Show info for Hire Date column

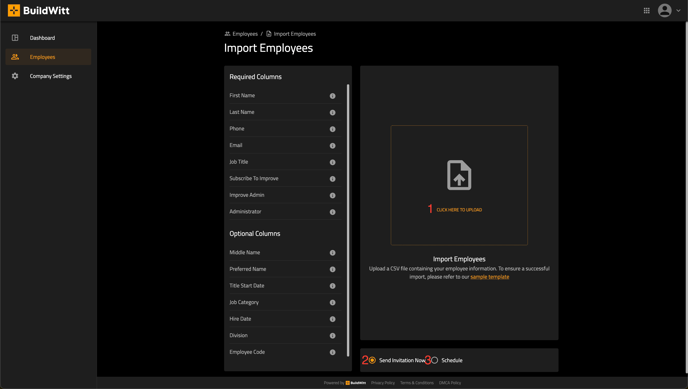pyautogui.click(x=333, y=319)
